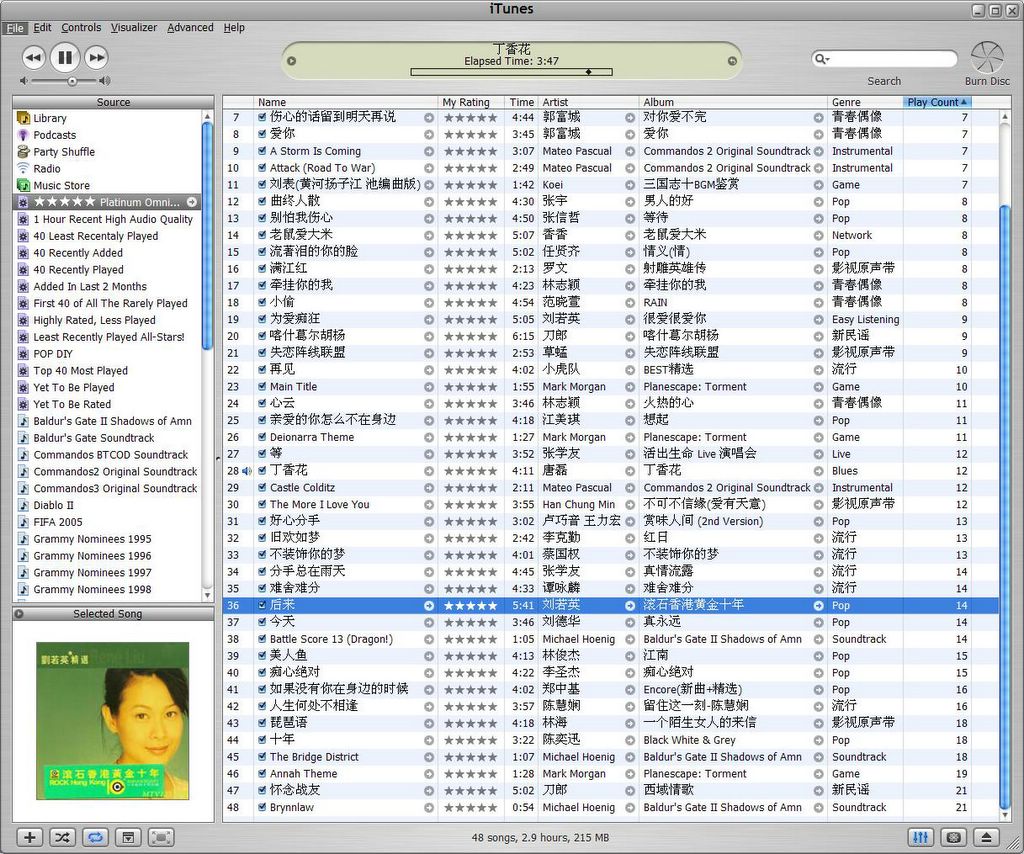Pause playback with the pause button
This screenshot has width=1024, height=854.
point(65,57)
